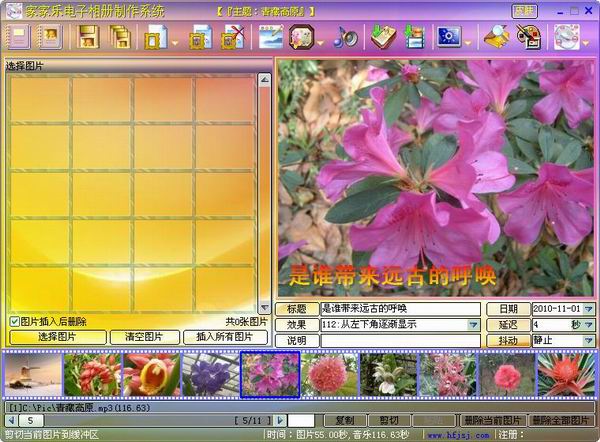600x442 pixels.
Task: Select the yellow-red bud closeup thumbnail
Action: tap(152, 375)
